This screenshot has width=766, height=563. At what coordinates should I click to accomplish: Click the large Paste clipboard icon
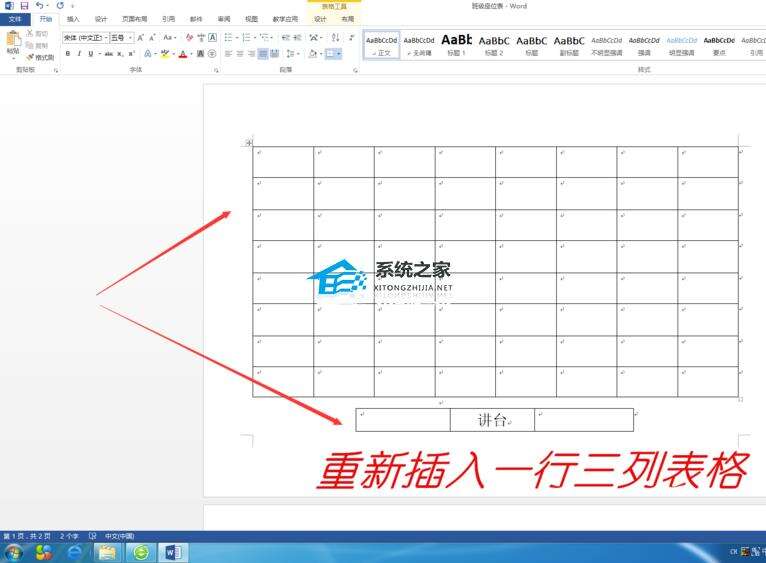[13, 39]
